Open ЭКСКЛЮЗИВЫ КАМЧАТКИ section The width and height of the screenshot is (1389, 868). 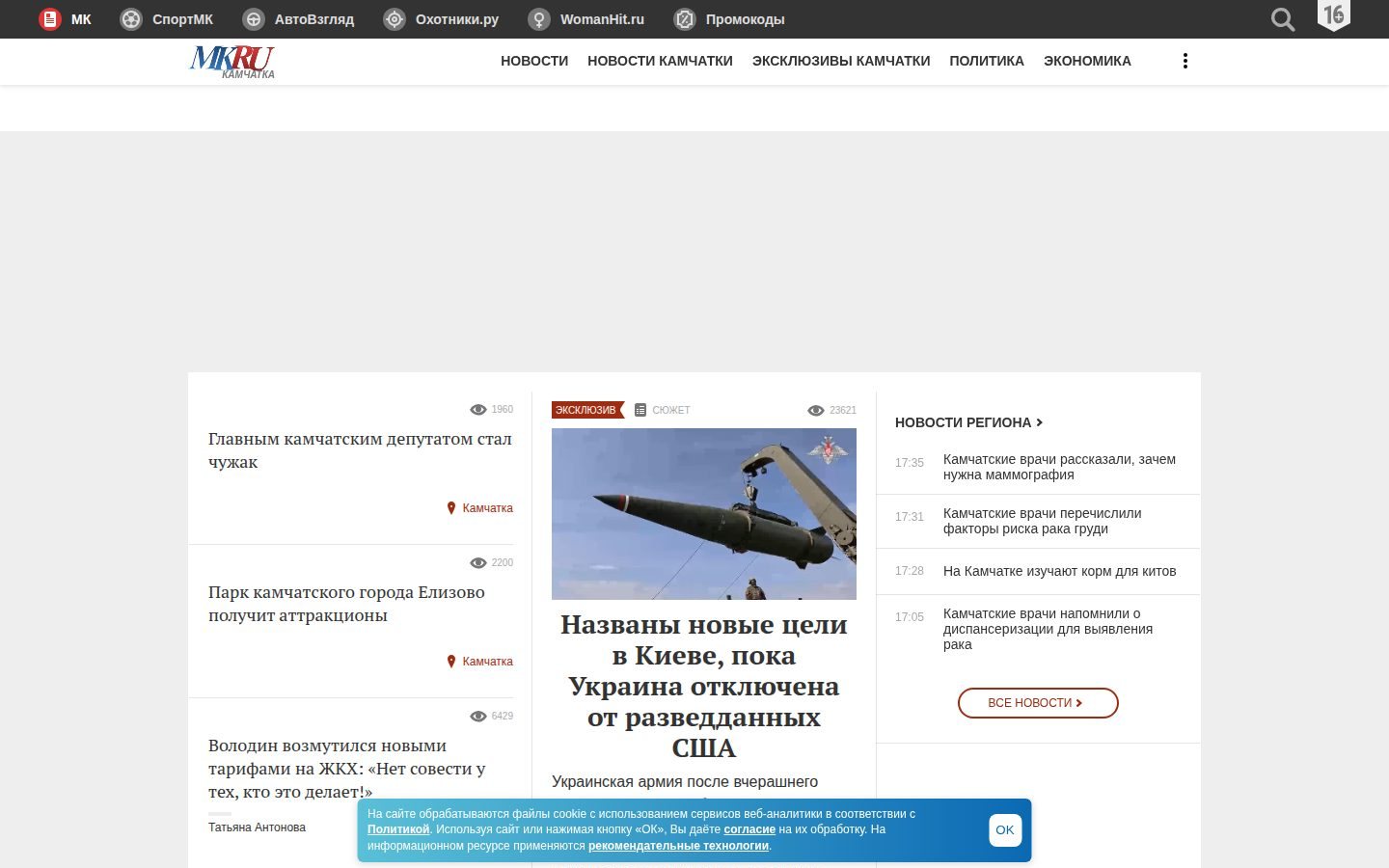pyautogui.click(x=841, y=61)
